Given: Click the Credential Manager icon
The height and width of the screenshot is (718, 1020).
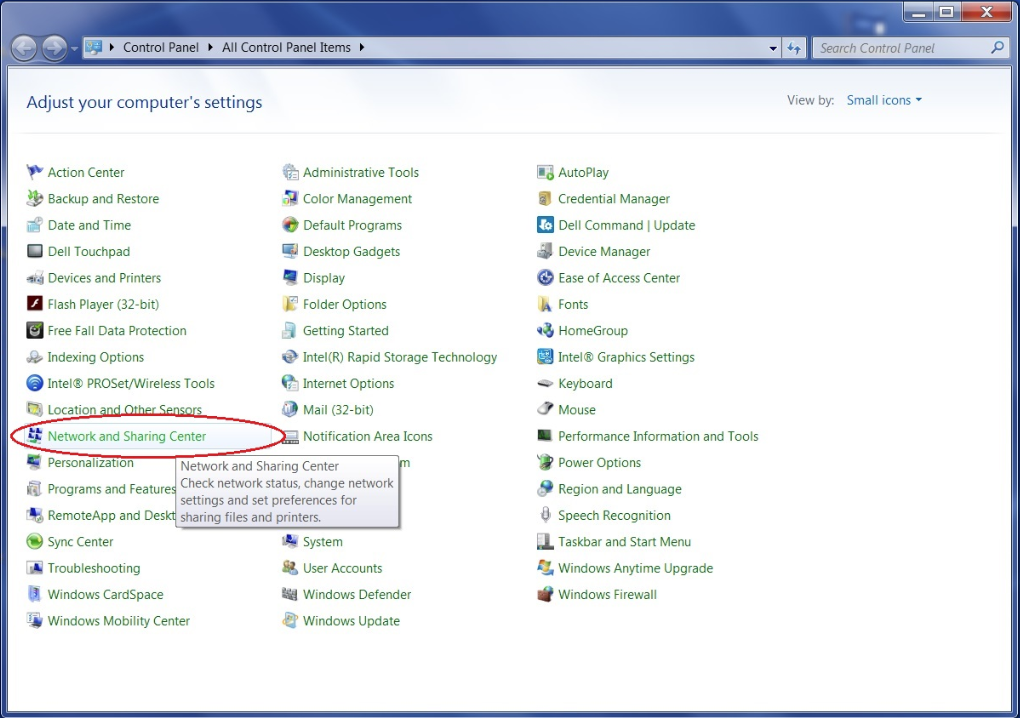Looking at the screenshot, I should [x=545, y=198].
